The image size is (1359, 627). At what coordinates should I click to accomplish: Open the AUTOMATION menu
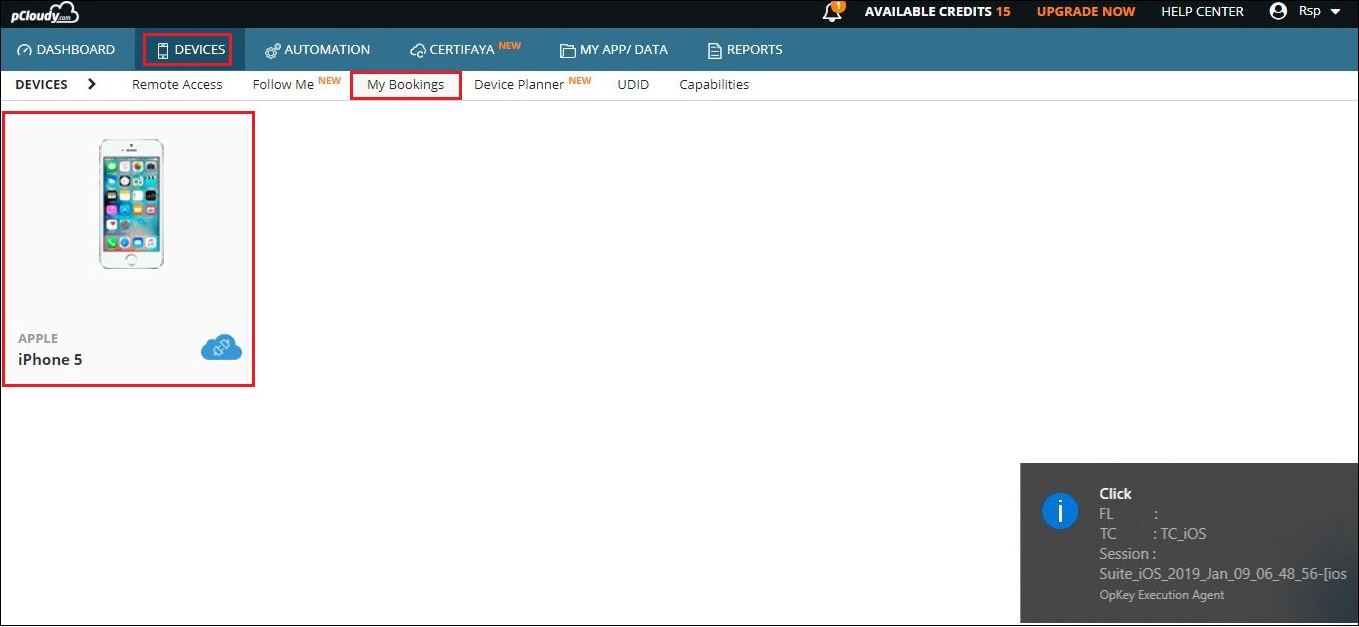pos(318,49)
